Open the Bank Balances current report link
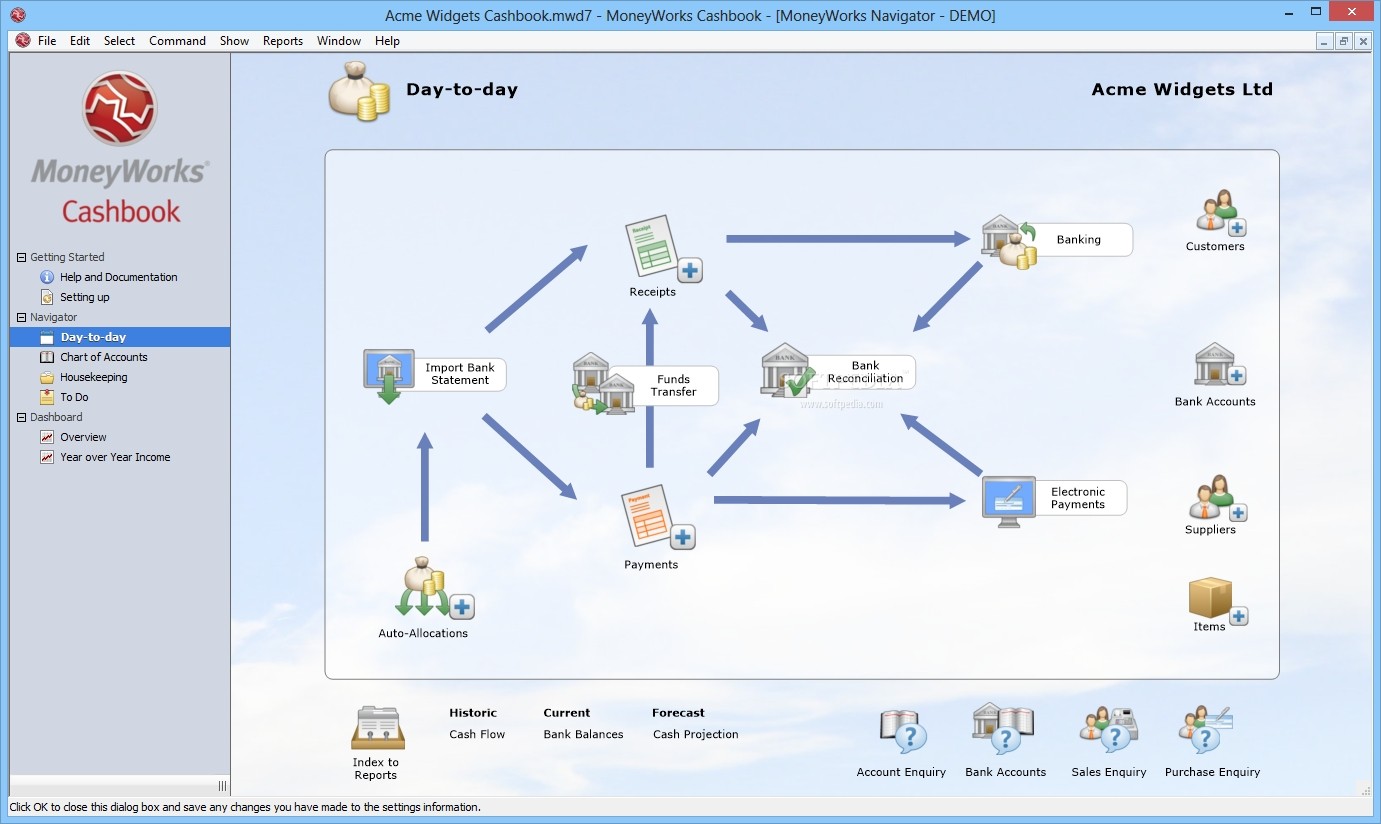 tap(583, 734)
